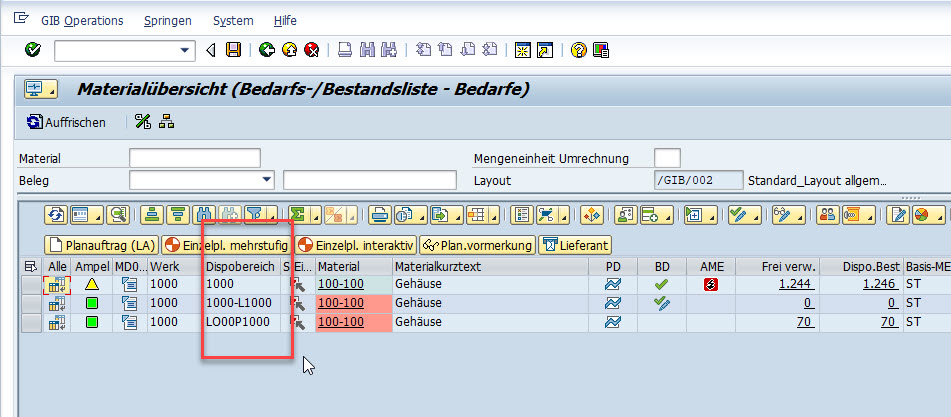
Task: Expand the filter funnel dropdown arrow
Action: [272, 215]
